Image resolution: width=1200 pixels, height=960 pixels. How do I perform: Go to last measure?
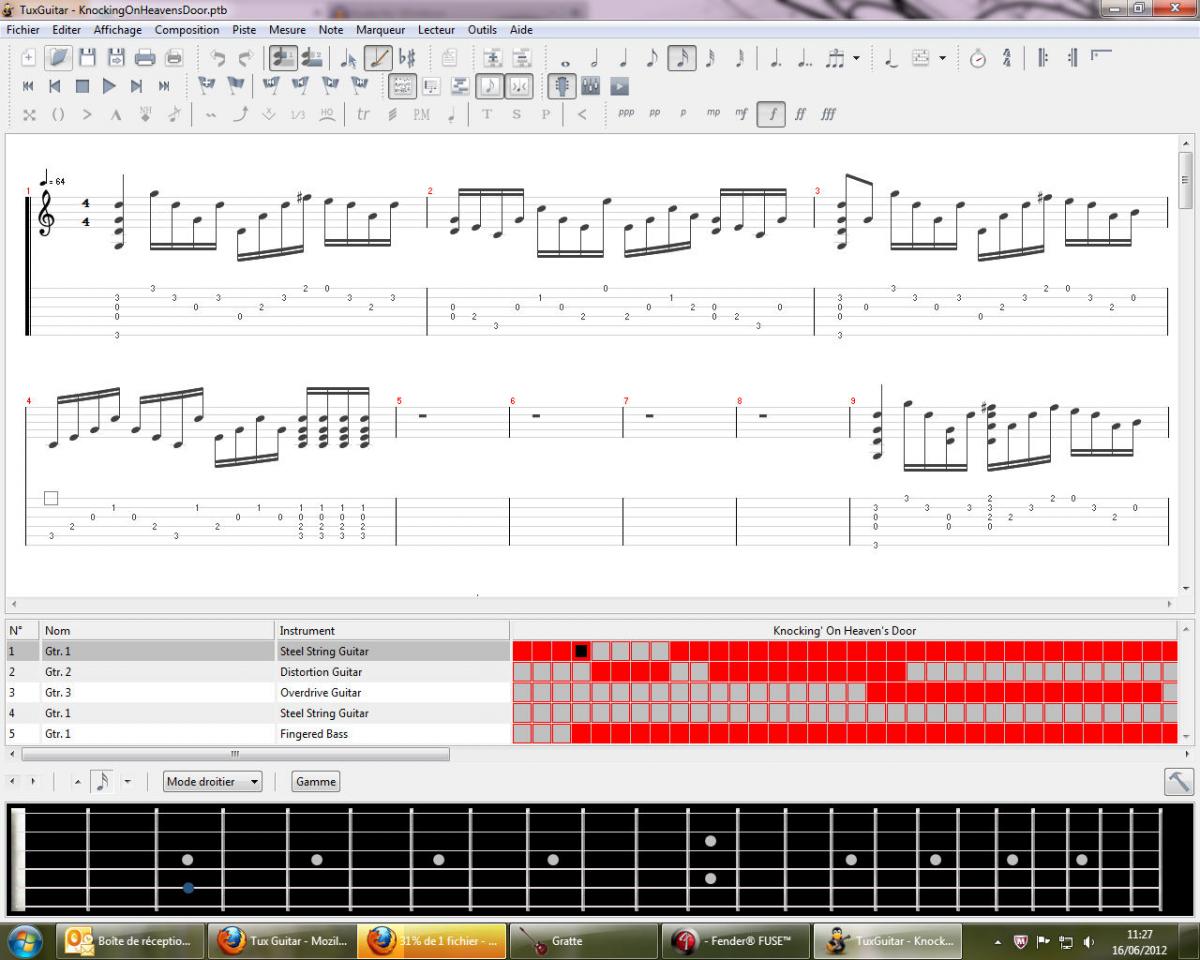tap(164, 86)
